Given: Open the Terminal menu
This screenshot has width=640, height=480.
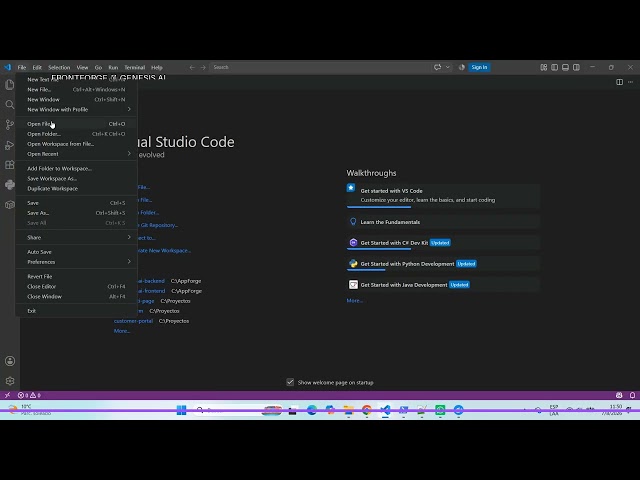Looking at the screenshot, I should point(135,67).
